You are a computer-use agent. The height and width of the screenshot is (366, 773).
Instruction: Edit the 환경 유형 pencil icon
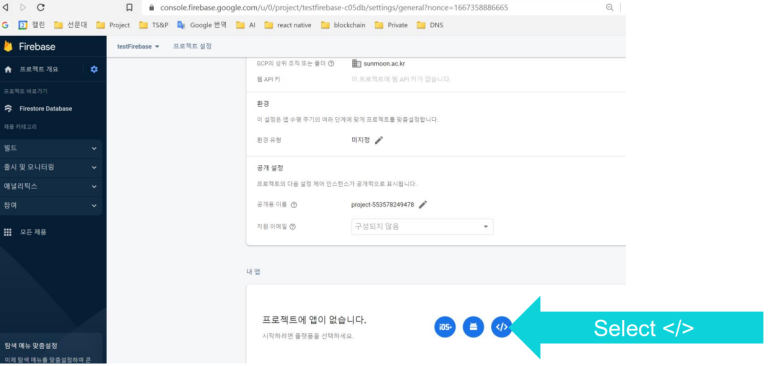379,141
